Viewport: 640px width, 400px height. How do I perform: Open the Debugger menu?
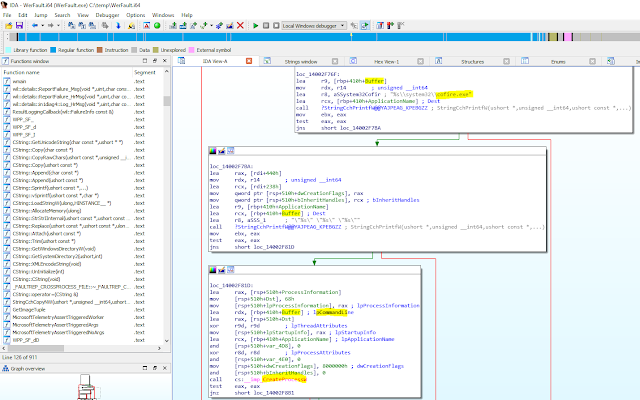106,15
